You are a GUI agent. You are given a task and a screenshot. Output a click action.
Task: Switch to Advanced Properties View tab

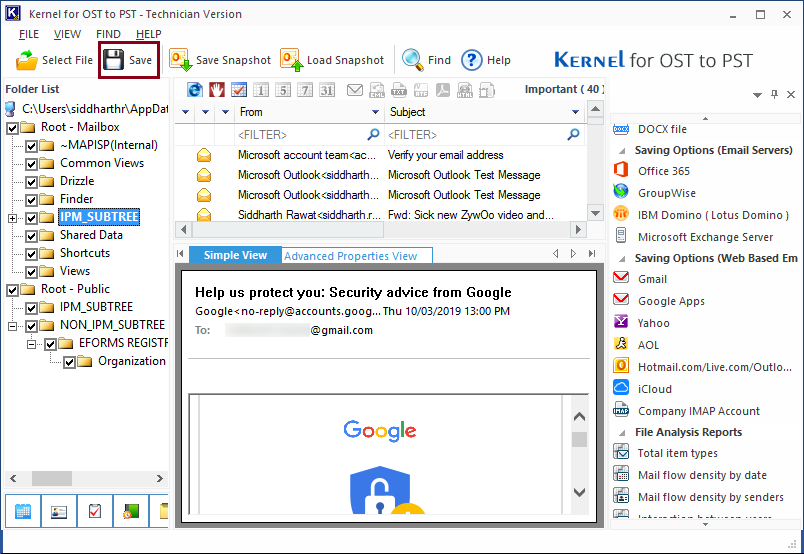(x=350, y=256)
